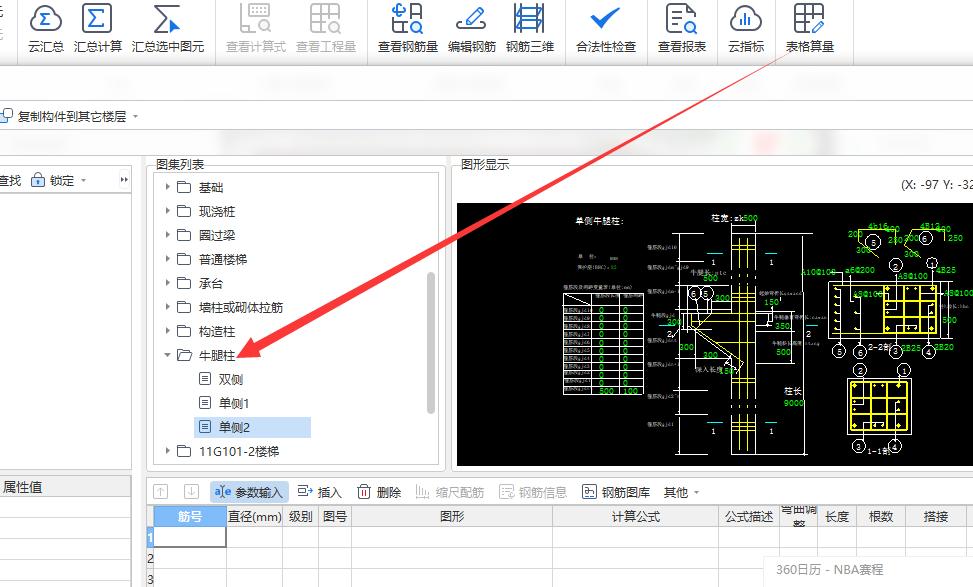Expand the 墙柱或砌体拉筋 folder
This screenshot has height=587, width=973.
[x=168, y=307]
